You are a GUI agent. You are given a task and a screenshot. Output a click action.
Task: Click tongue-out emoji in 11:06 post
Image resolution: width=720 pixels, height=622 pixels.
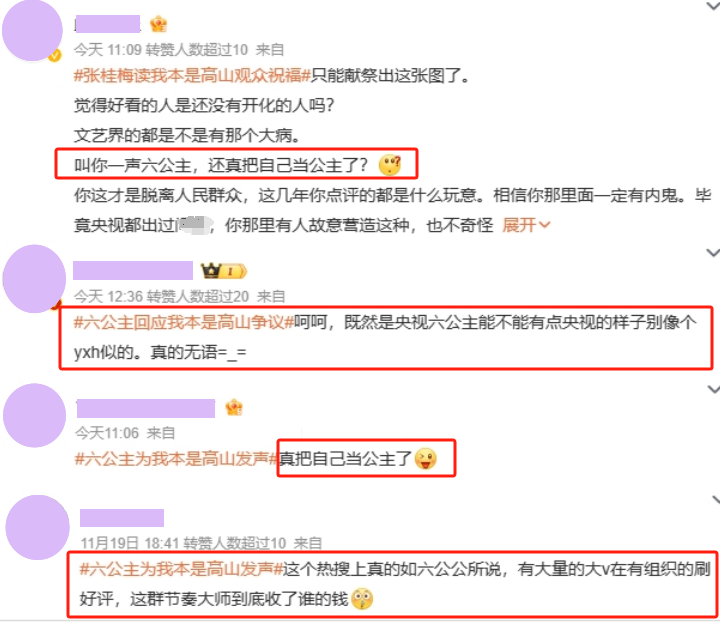coord(426,459)
